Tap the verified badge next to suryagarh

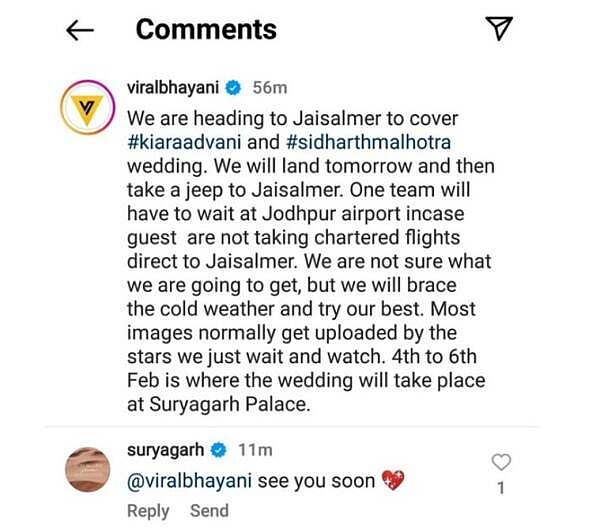(x=218, y=450)
